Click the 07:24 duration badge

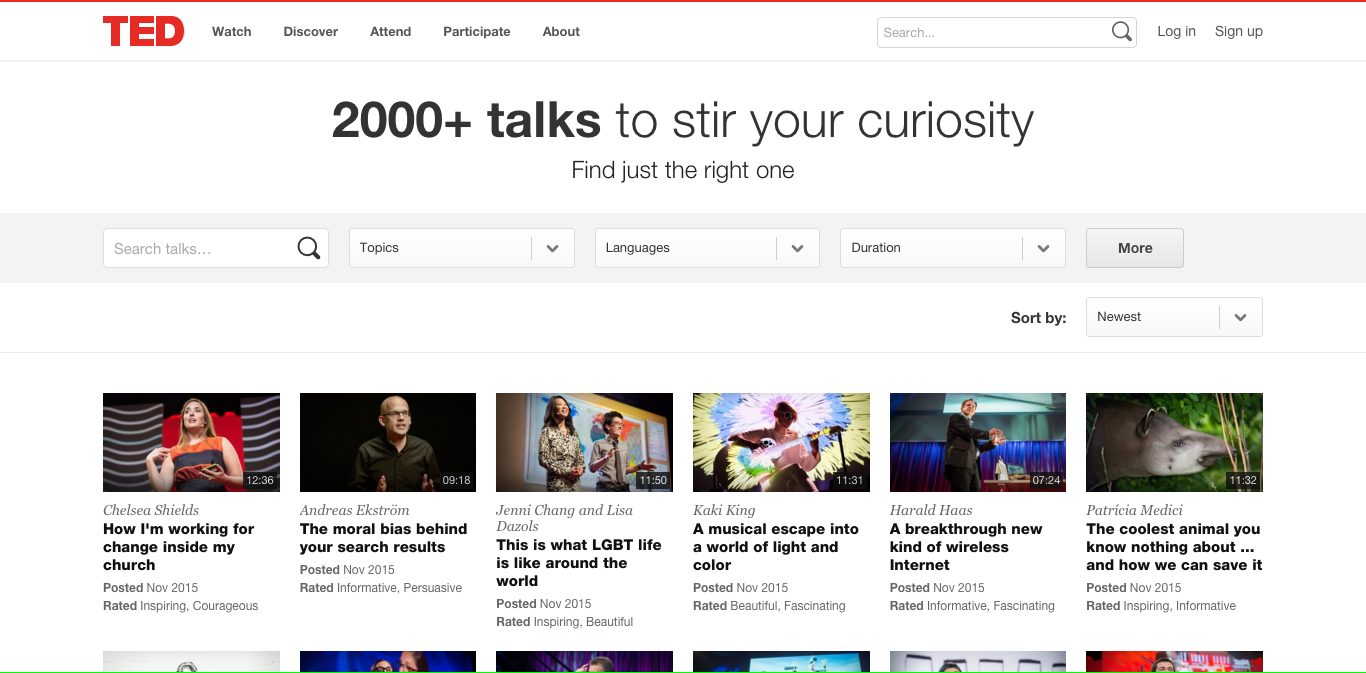(1046, 481)
